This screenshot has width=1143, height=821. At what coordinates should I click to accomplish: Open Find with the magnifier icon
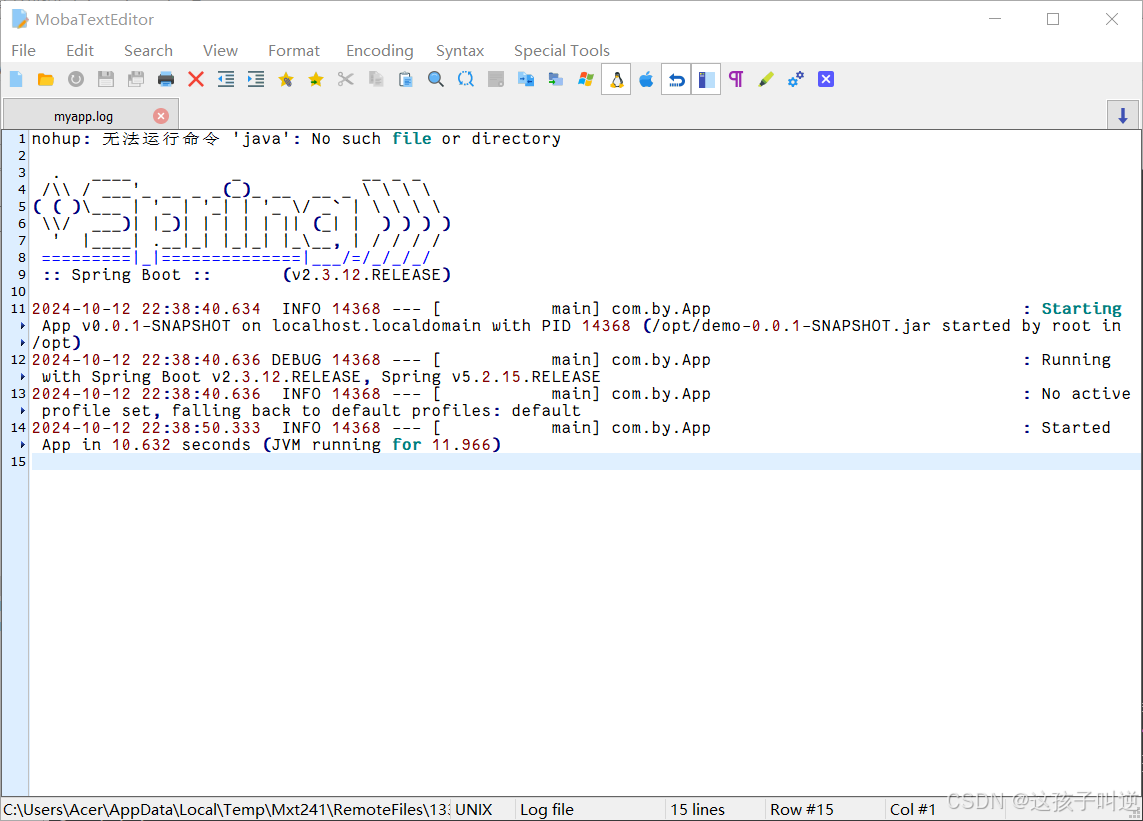(x=436, y=79)
